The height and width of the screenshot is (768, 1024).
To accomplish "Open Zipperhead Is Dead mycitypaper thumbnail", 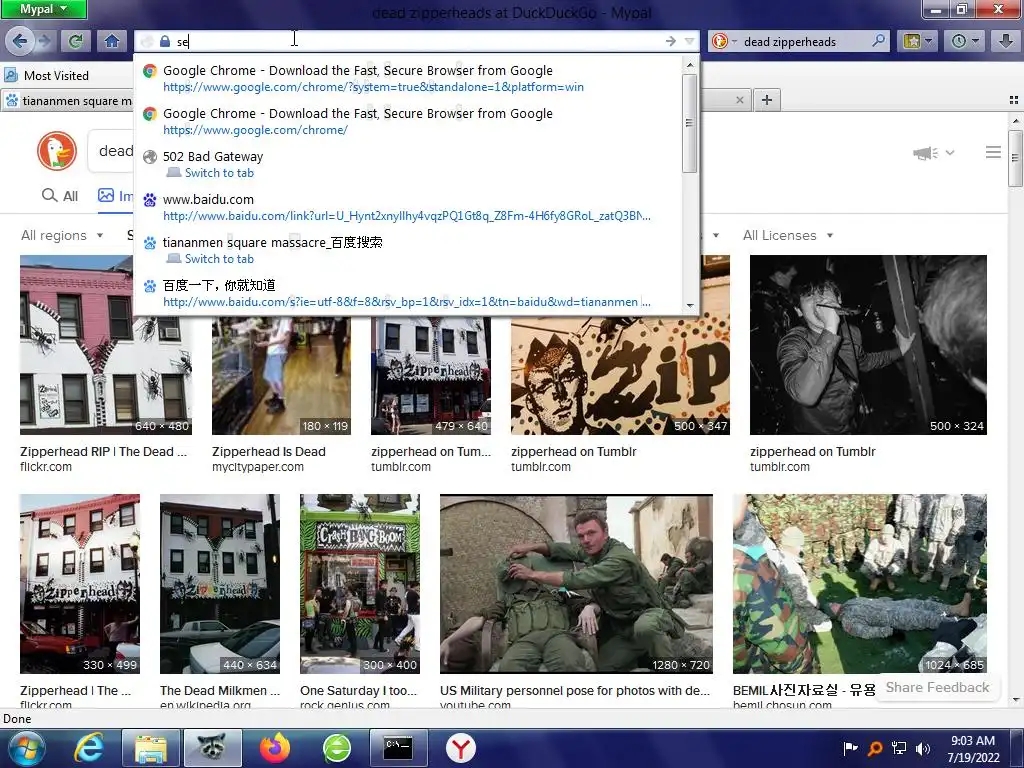I will click(x=281, y=376).
